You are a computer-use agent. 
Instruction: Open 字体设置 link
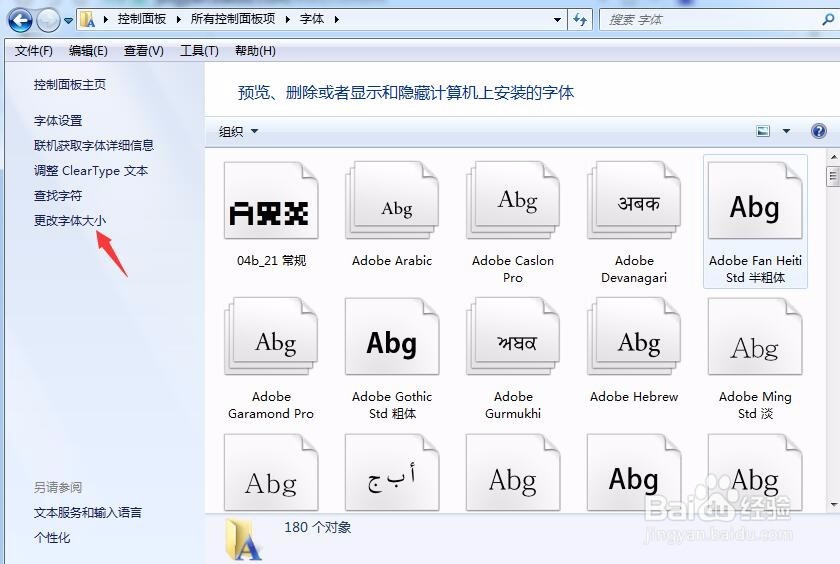58,121
